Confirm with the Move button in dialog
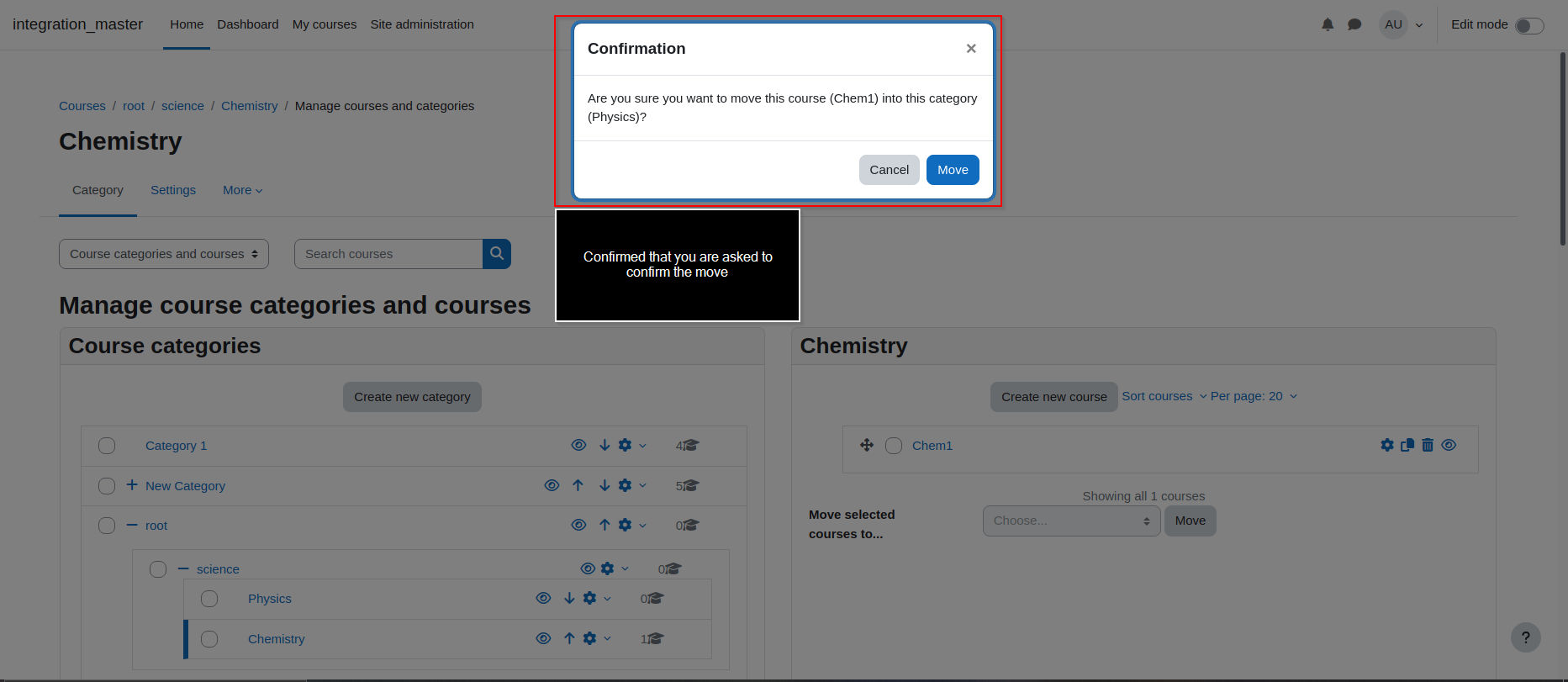 click(953, 170)
